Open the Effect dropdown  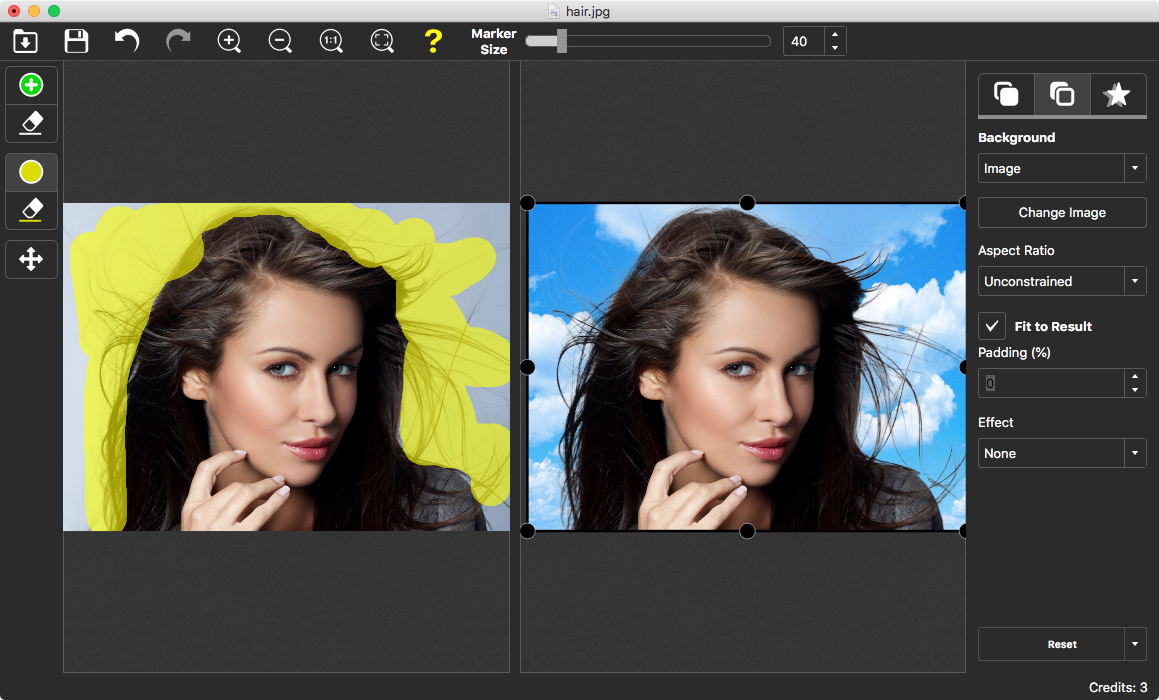[x=1135, y=453]
